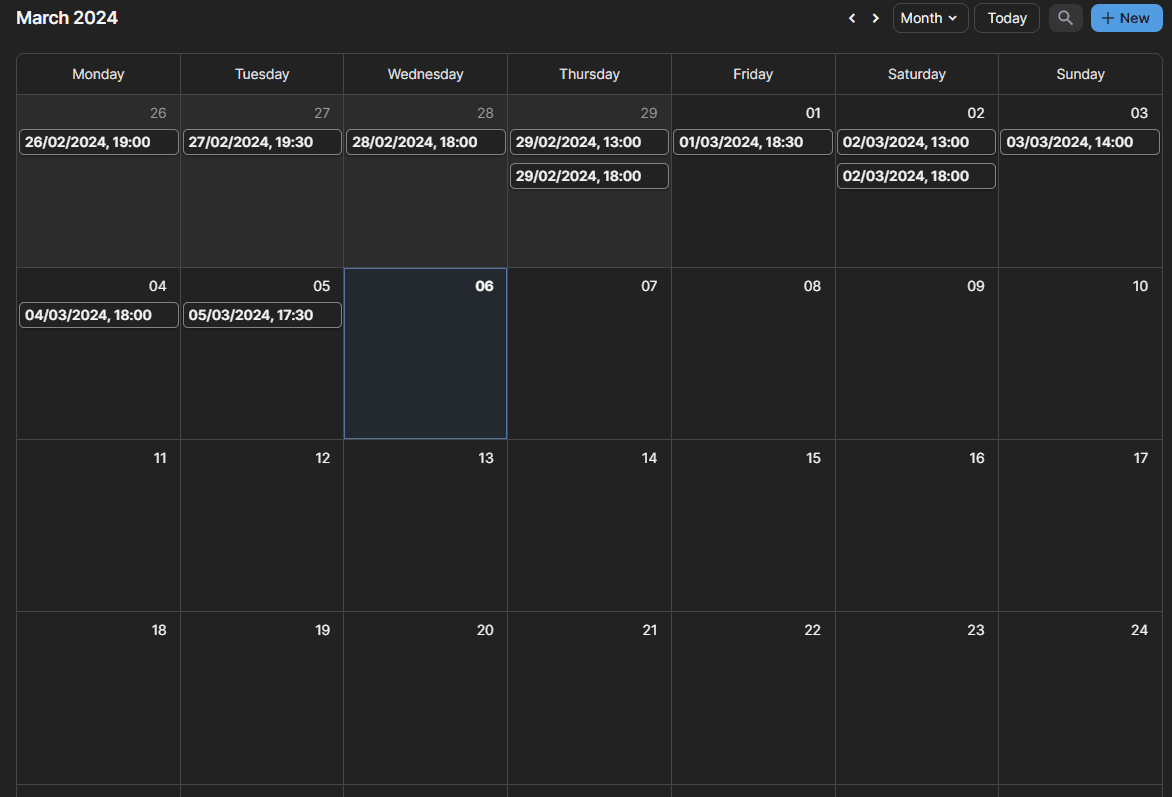
Task: Go to the next month arrow
Action: [x=876, y=18]
